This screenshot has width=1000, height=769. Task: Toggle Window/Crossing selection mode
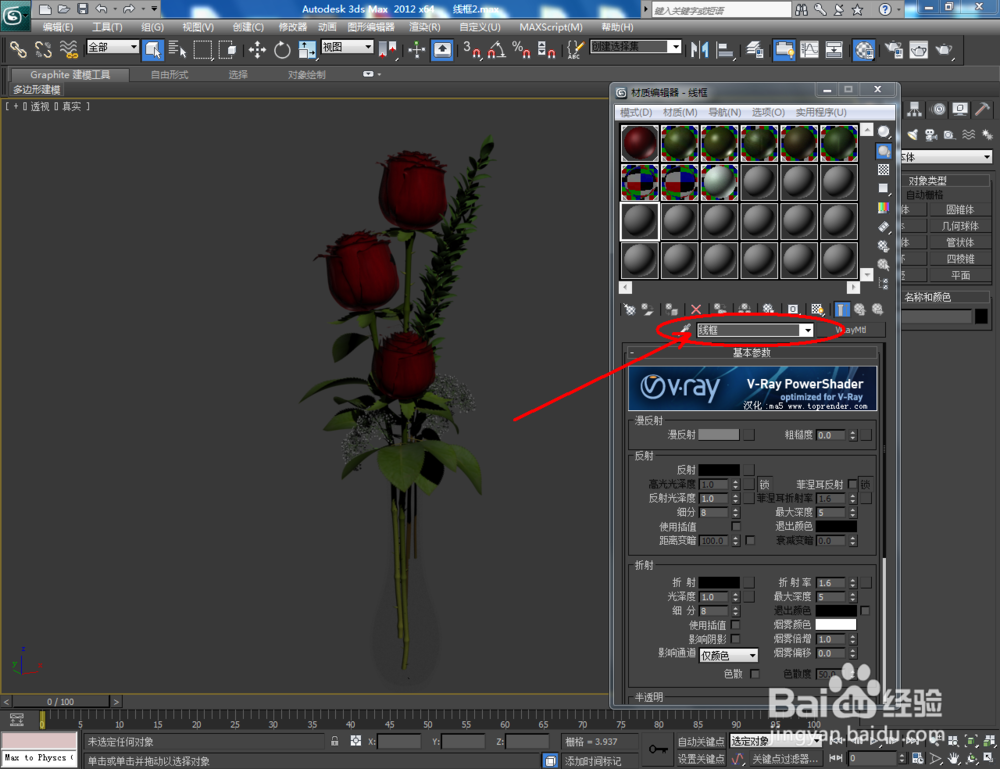pos(228,50)
